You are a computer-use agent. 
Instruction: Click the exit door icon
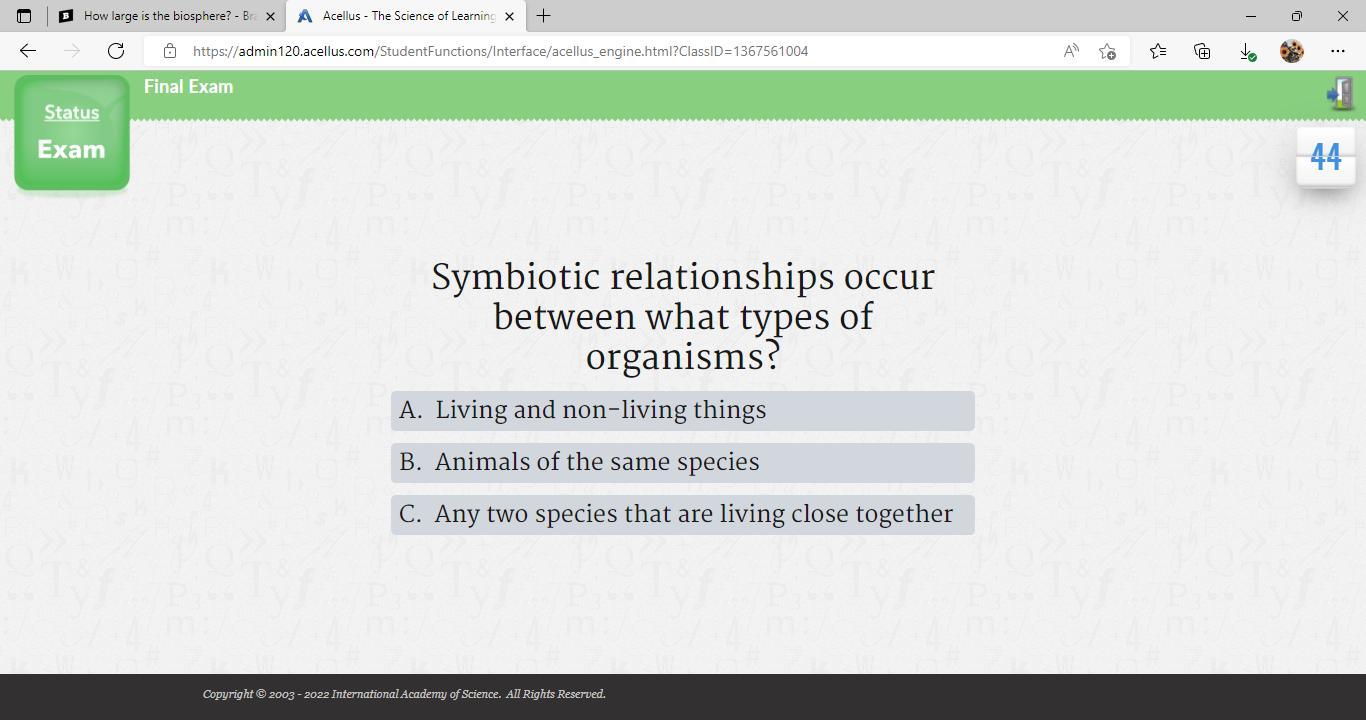pos(1340,94)
